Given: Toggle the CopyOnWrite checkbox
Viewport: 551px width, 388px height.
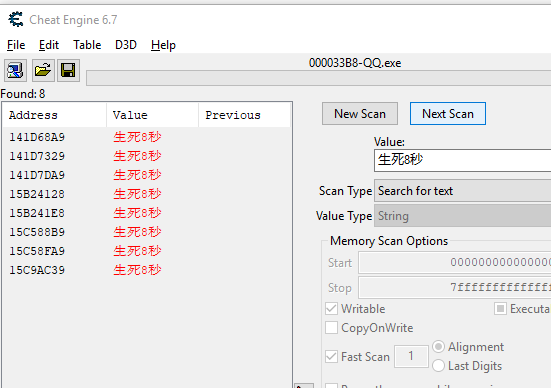Looking at the screenshot, I should pyautogui.click(x=331, y=328).
